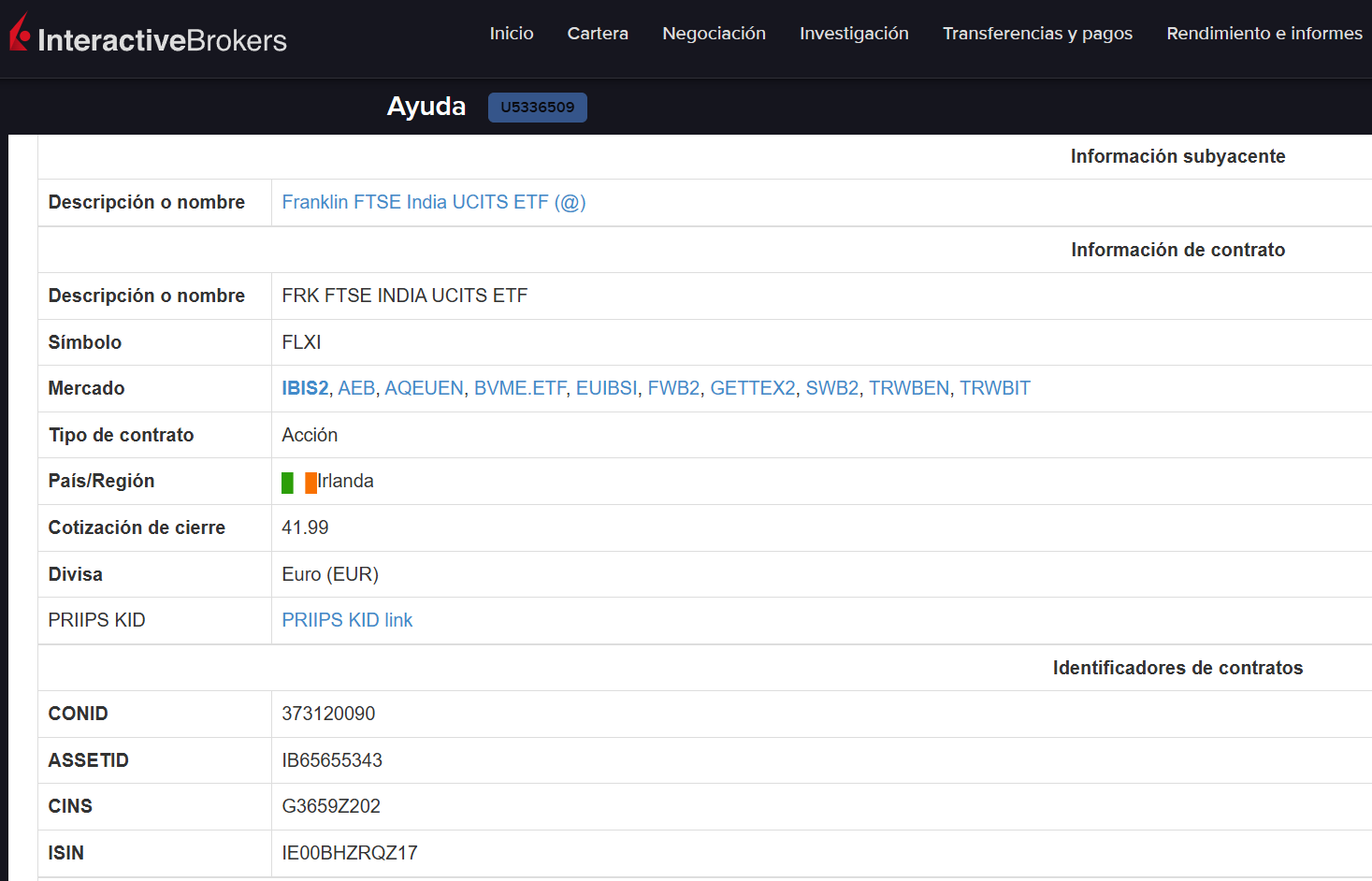This screenshot has height=881, width=1372.
Task: Click the CONID row label
Action: pos(79,714)
